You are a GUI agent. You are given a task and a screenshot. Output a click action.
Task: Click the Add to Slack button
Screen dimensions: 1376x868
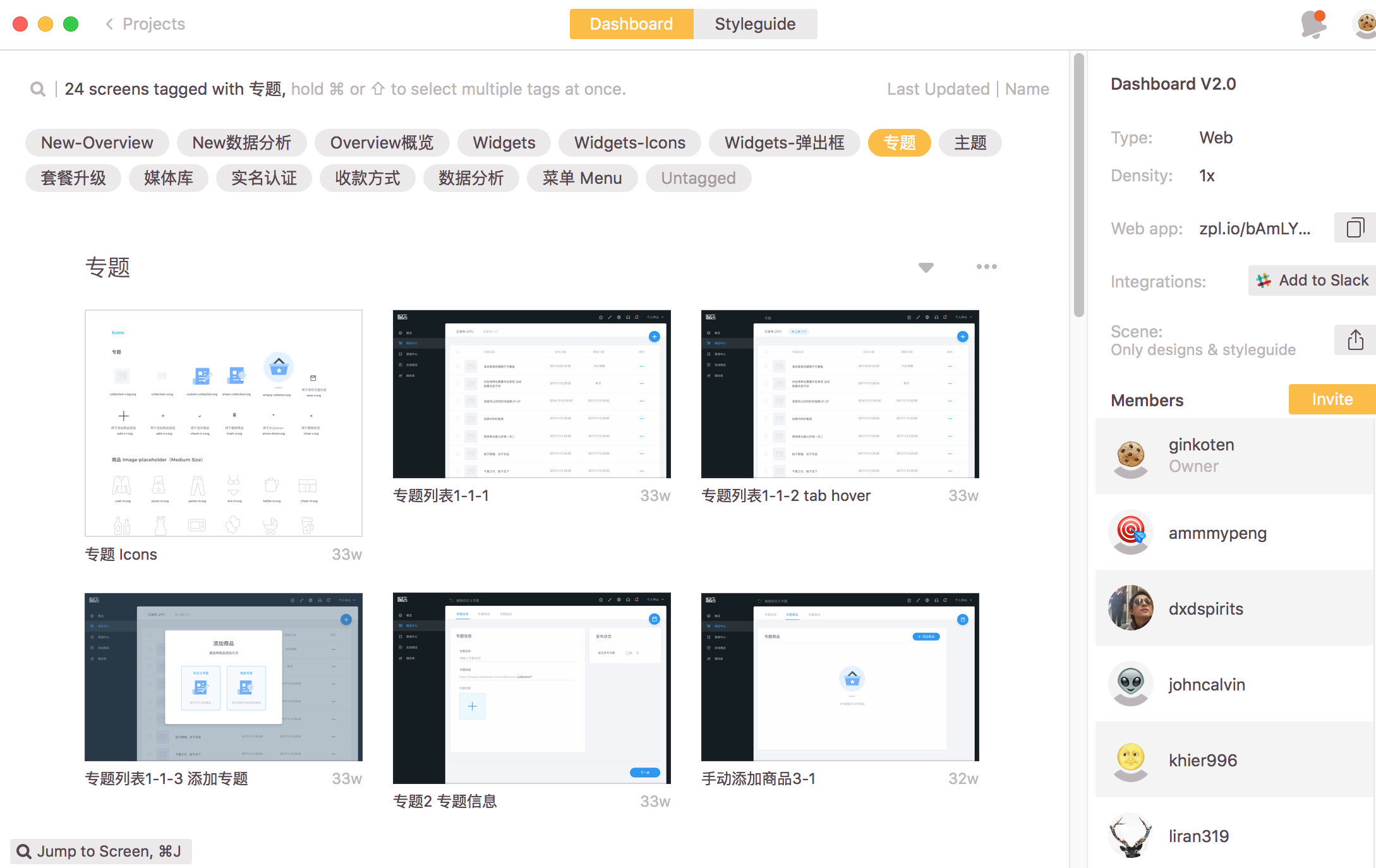[1313, 280]
